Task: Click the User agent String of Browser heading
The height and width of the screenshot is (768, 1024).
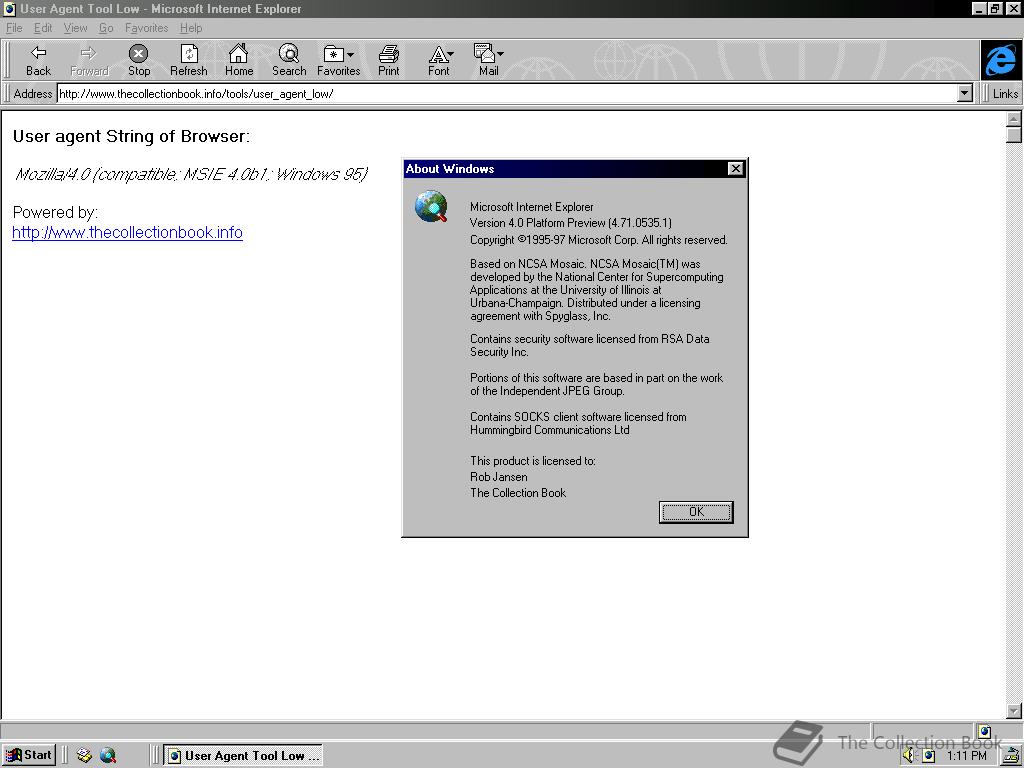Action: point(131,136)
